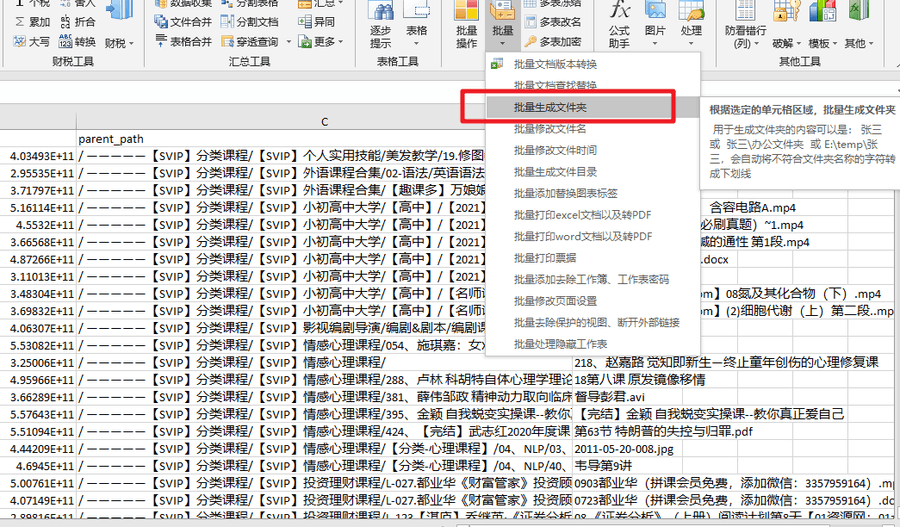Open the 更多 more dropdown
The width and height of the screenshot is (900, 527).
coord(321,41)
